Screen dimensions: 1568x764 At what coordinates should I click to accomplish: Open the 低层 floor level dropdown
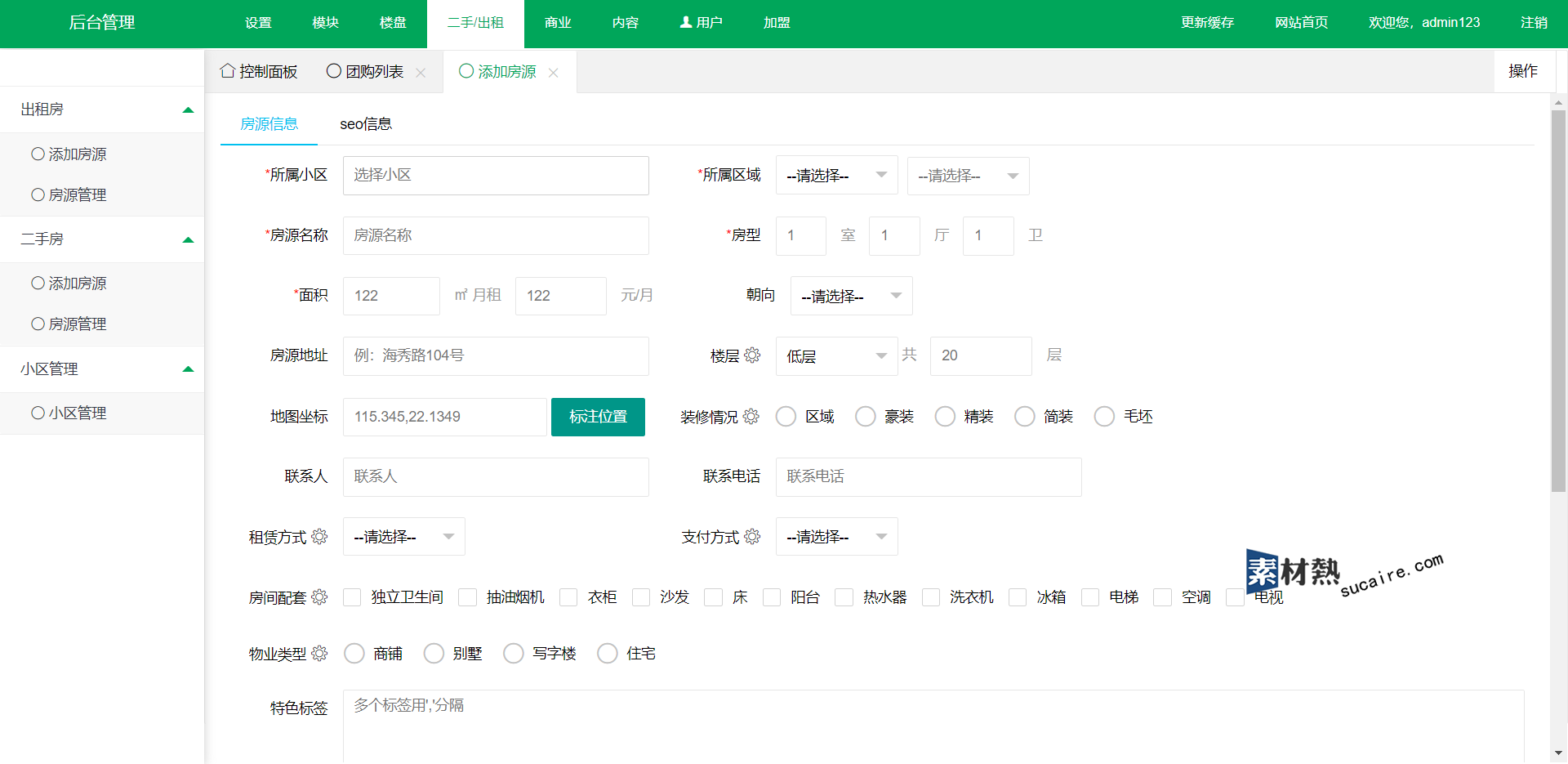pyautogui.click(x=836, y=356)
